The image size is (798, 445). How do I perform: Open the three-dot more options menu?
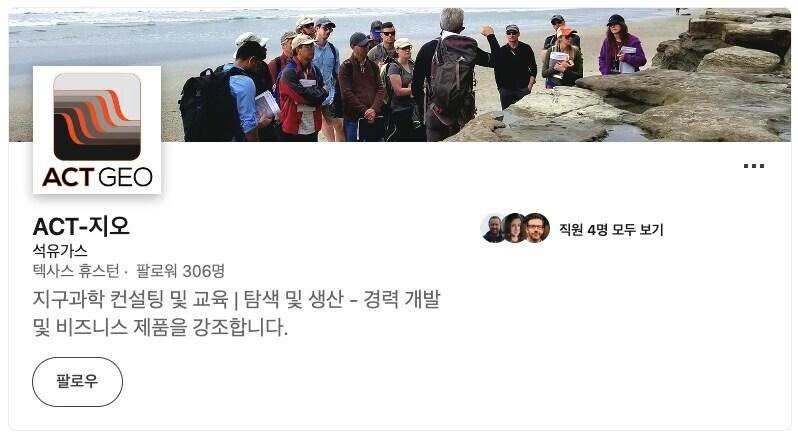click(x=754, y=166)
